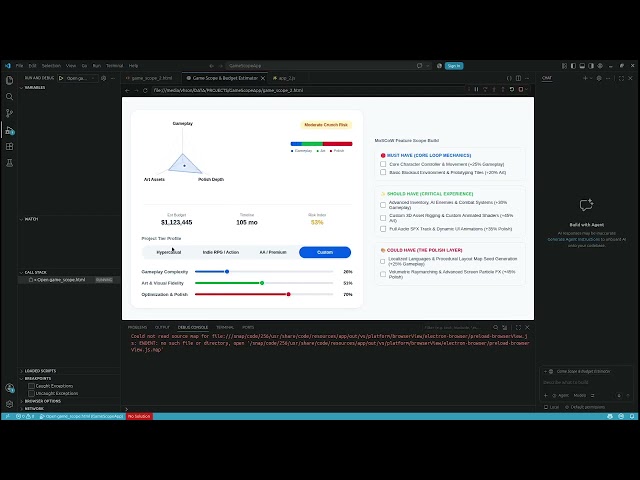Open the Search view in activity bar
This screenshot has width=640, height=480.
pos(9,97)
